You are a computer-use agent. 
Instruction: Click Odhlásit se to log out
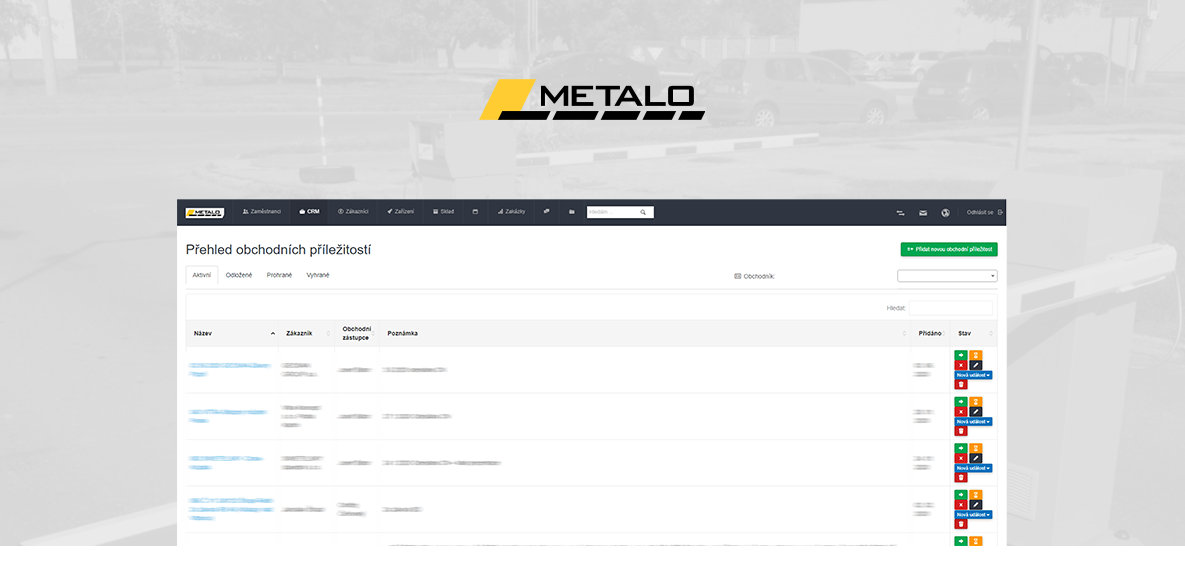pyautogui.click(x=985, y=212)
